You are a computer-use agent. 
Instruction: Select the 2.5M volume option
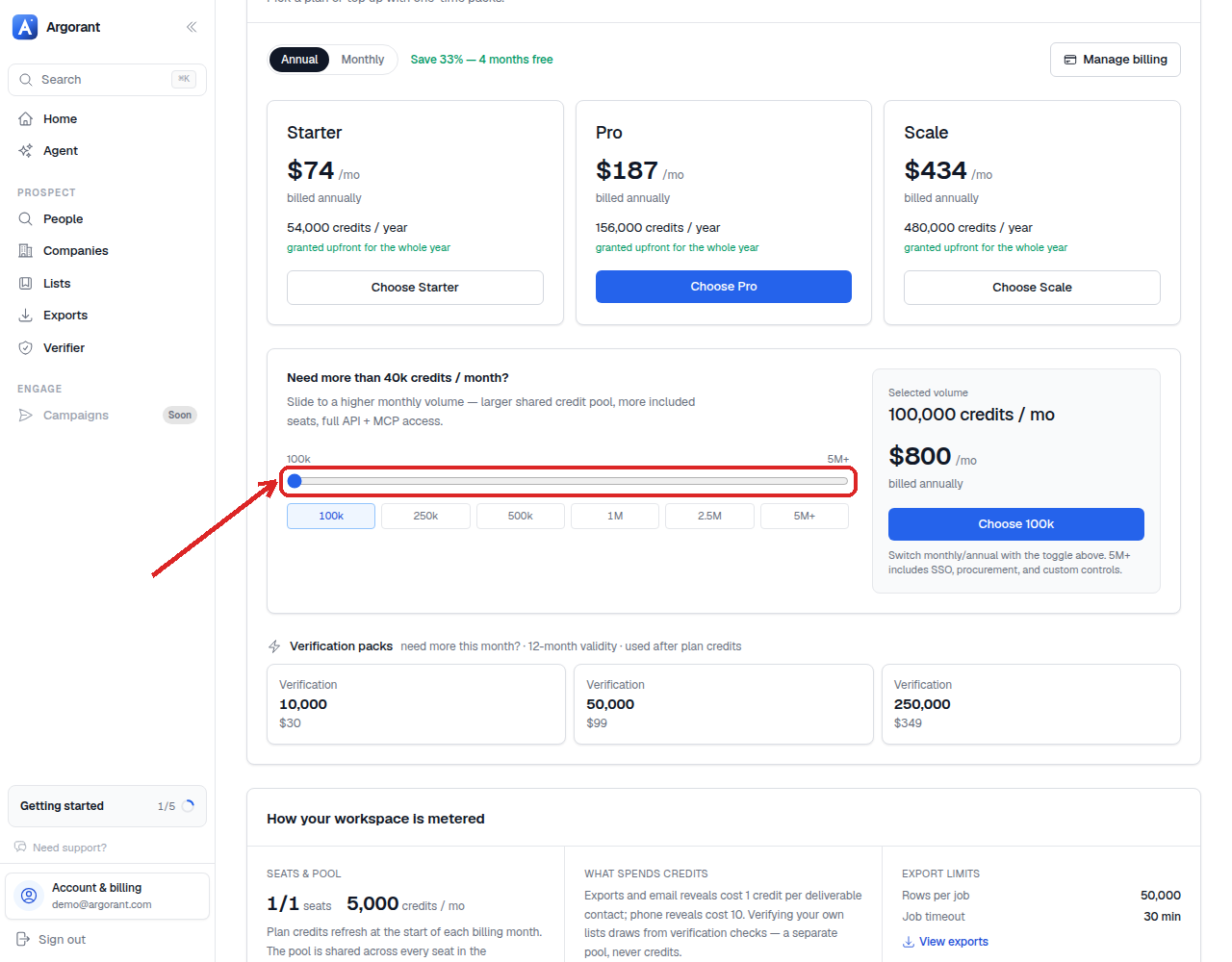pyautogui.click(x=709, y=517)
